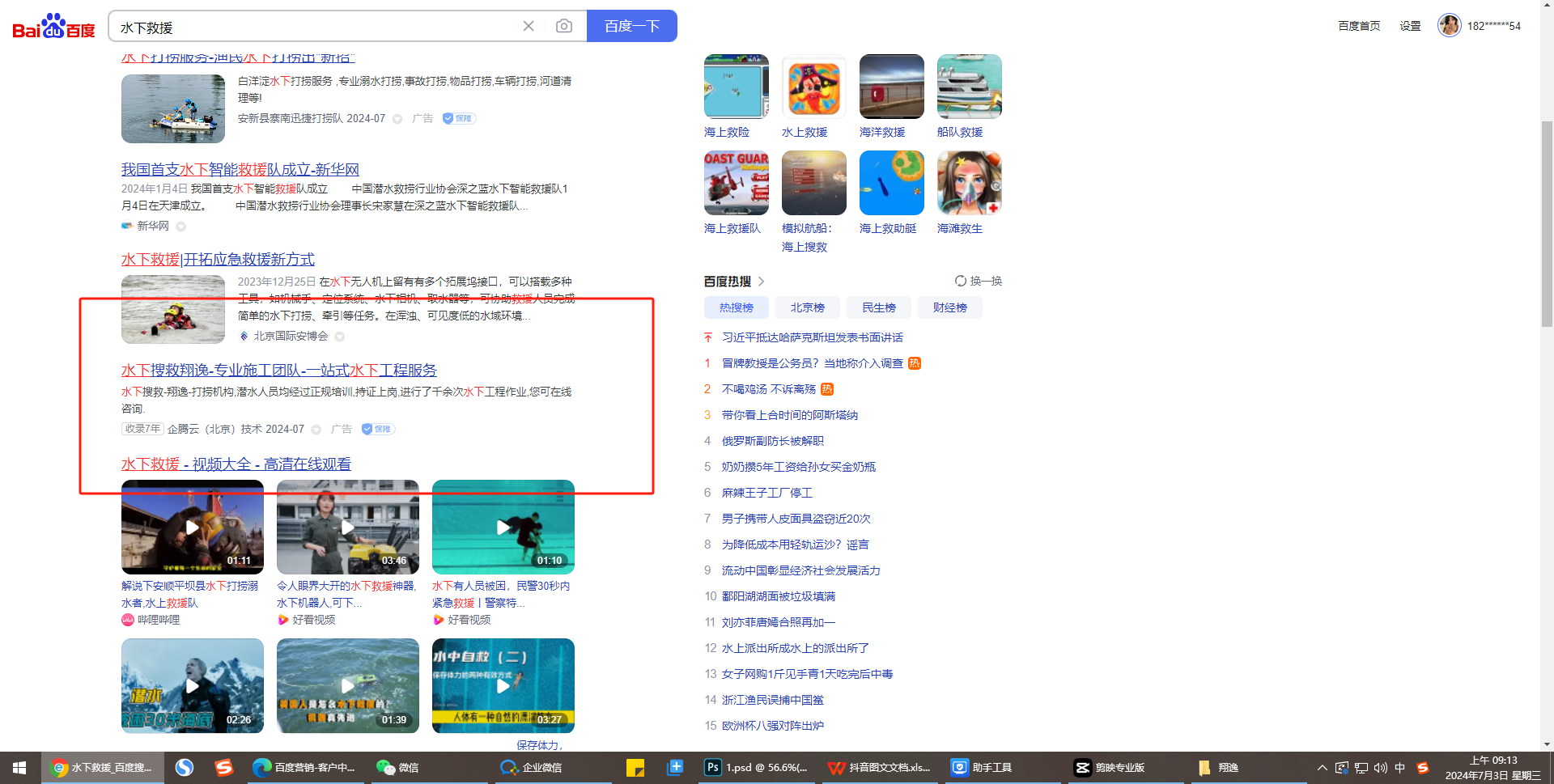The width and height of the screenshot is (1554, 784).
Task: Click the camera image search icon
Action: click(x=564, y=26)
